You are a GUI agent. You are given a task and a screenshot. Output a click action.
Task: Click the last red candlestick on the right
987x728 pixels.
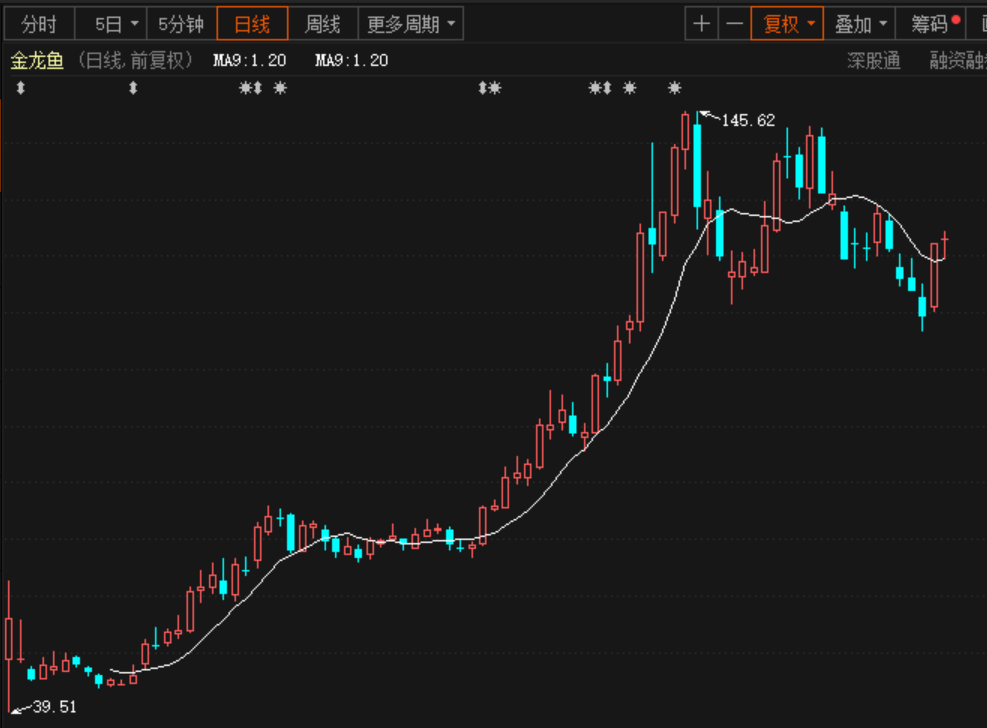point(945,244)
